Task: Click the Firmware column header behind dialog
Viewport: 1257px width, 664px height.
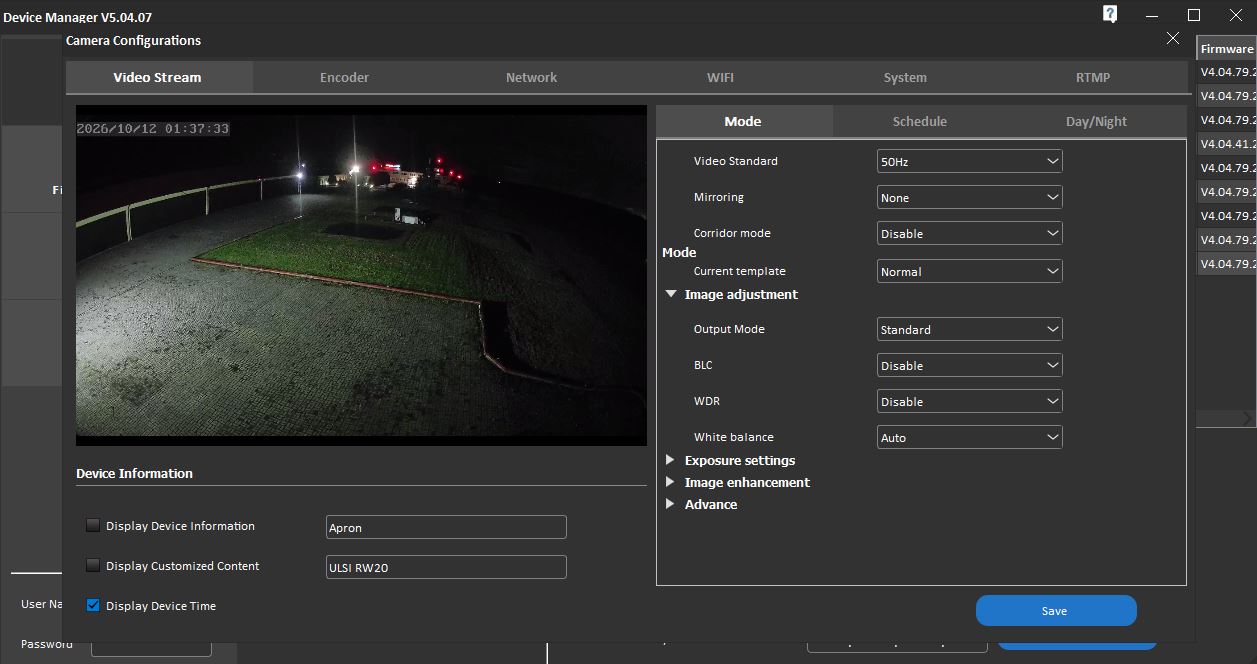Action: 1227,49
